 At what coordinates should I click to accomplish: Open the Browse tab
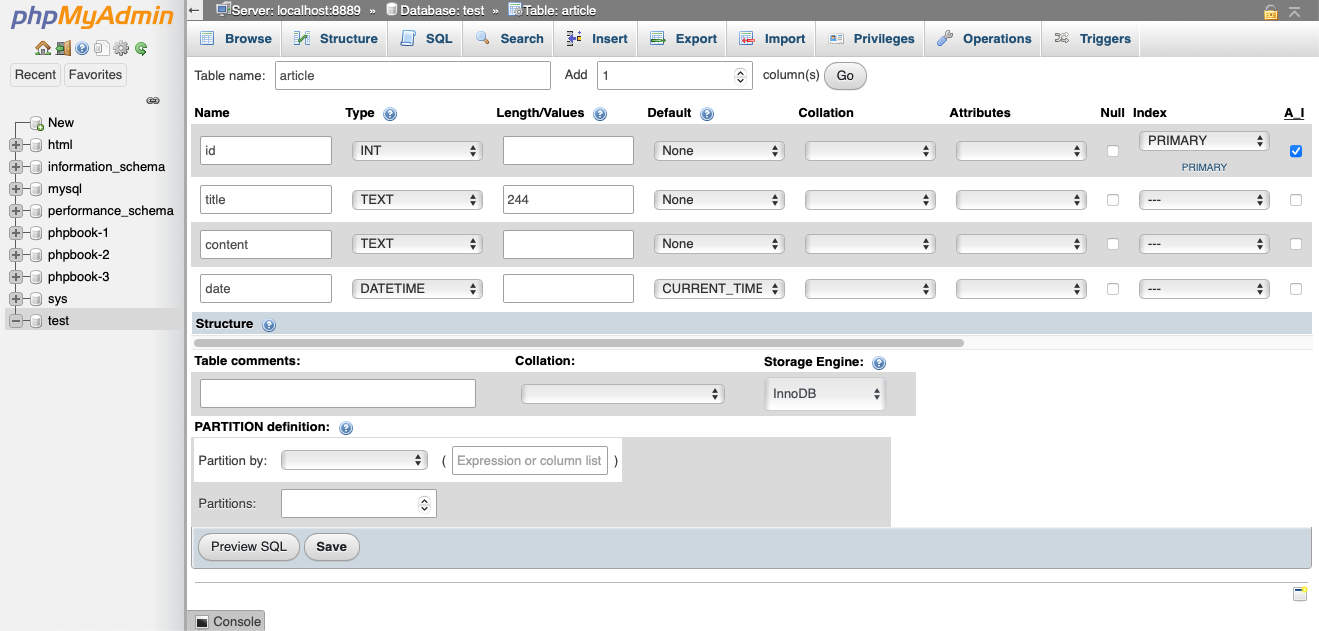point(236,39)
